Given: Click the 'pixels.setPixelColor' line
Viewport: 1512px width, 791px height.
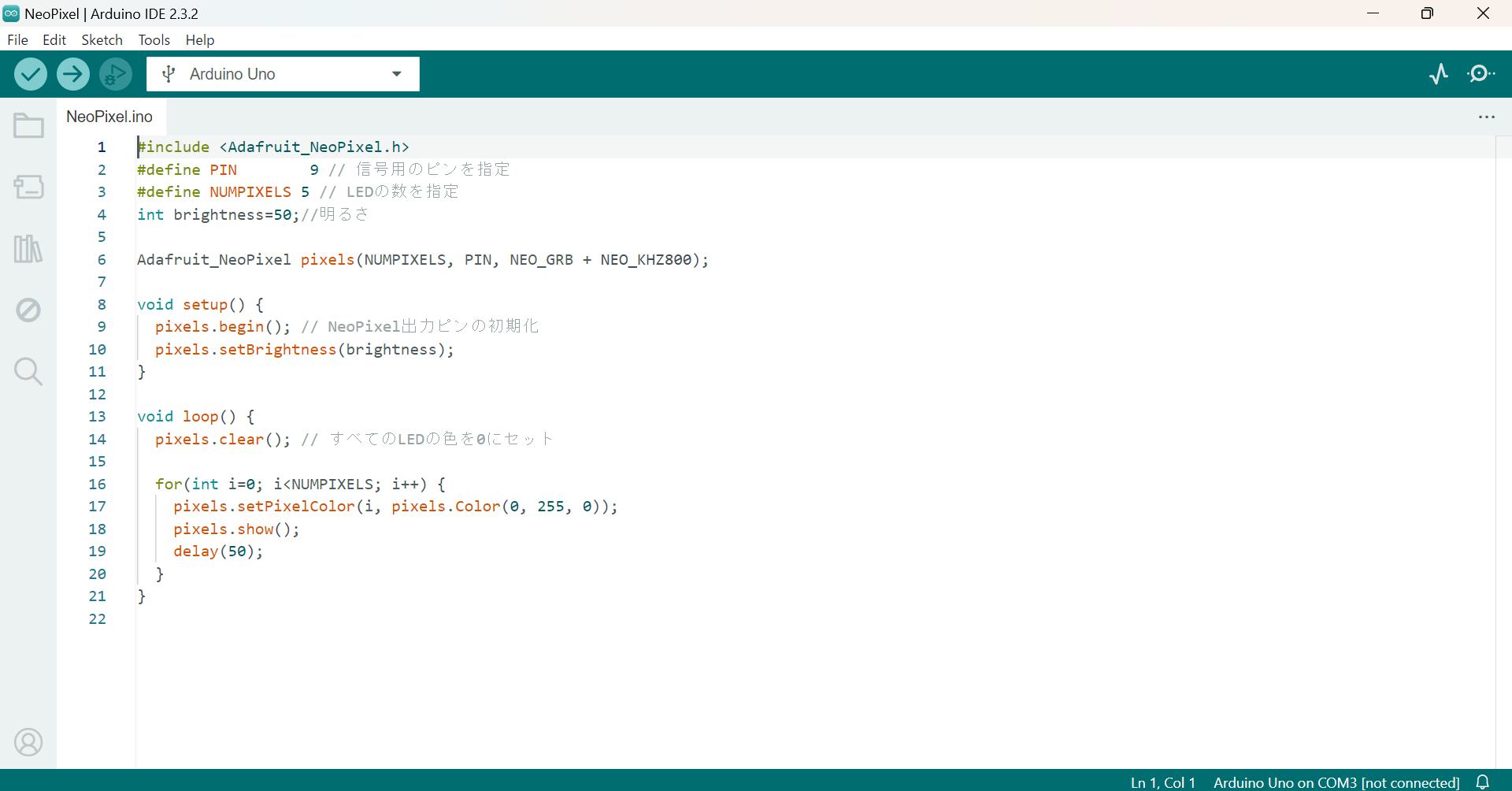Looking at the screenshot, I should click(395, 506).
